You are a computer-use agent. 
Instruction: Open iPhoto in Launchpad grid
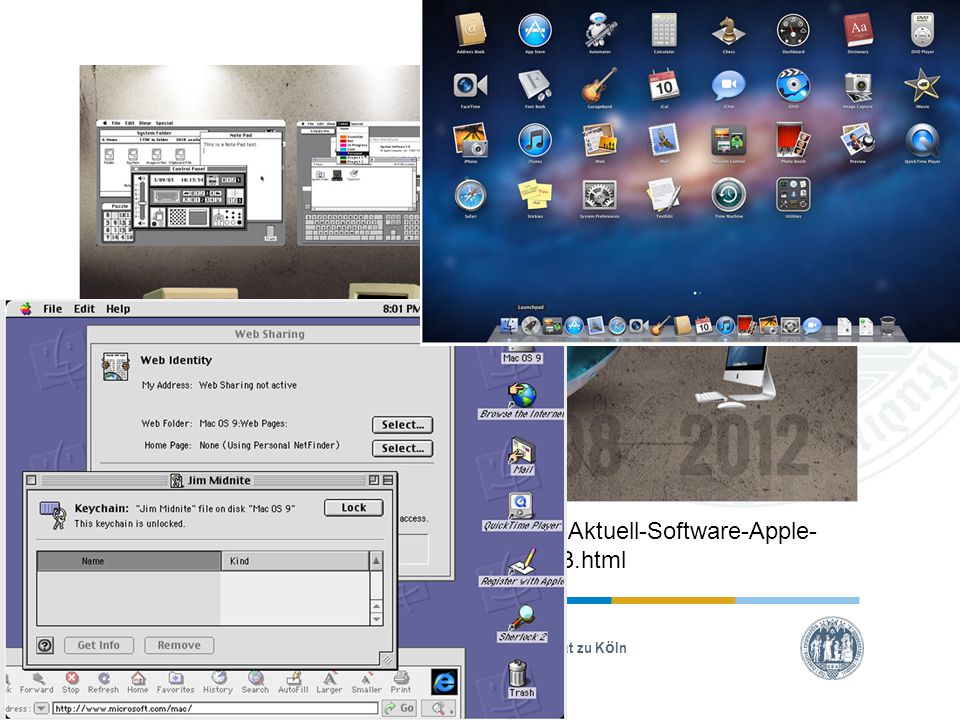470,140
